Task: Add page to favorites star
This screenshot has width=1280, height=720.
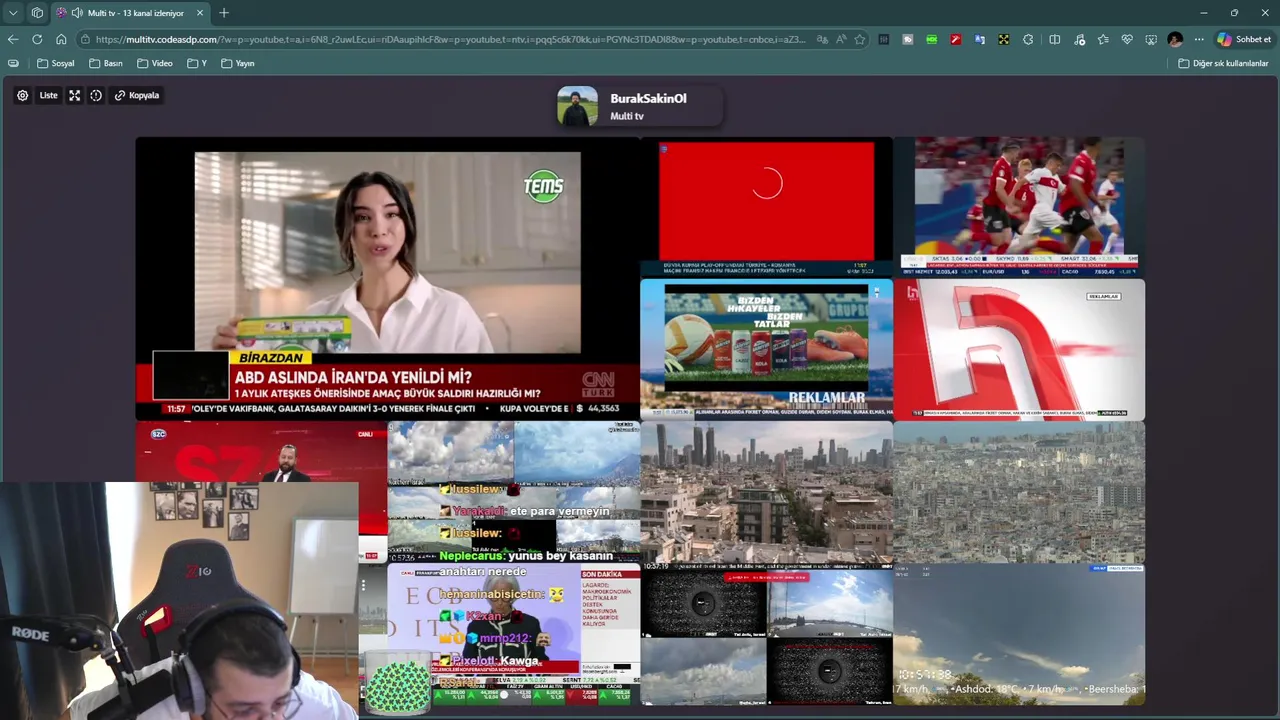Action: pos(859,39)
